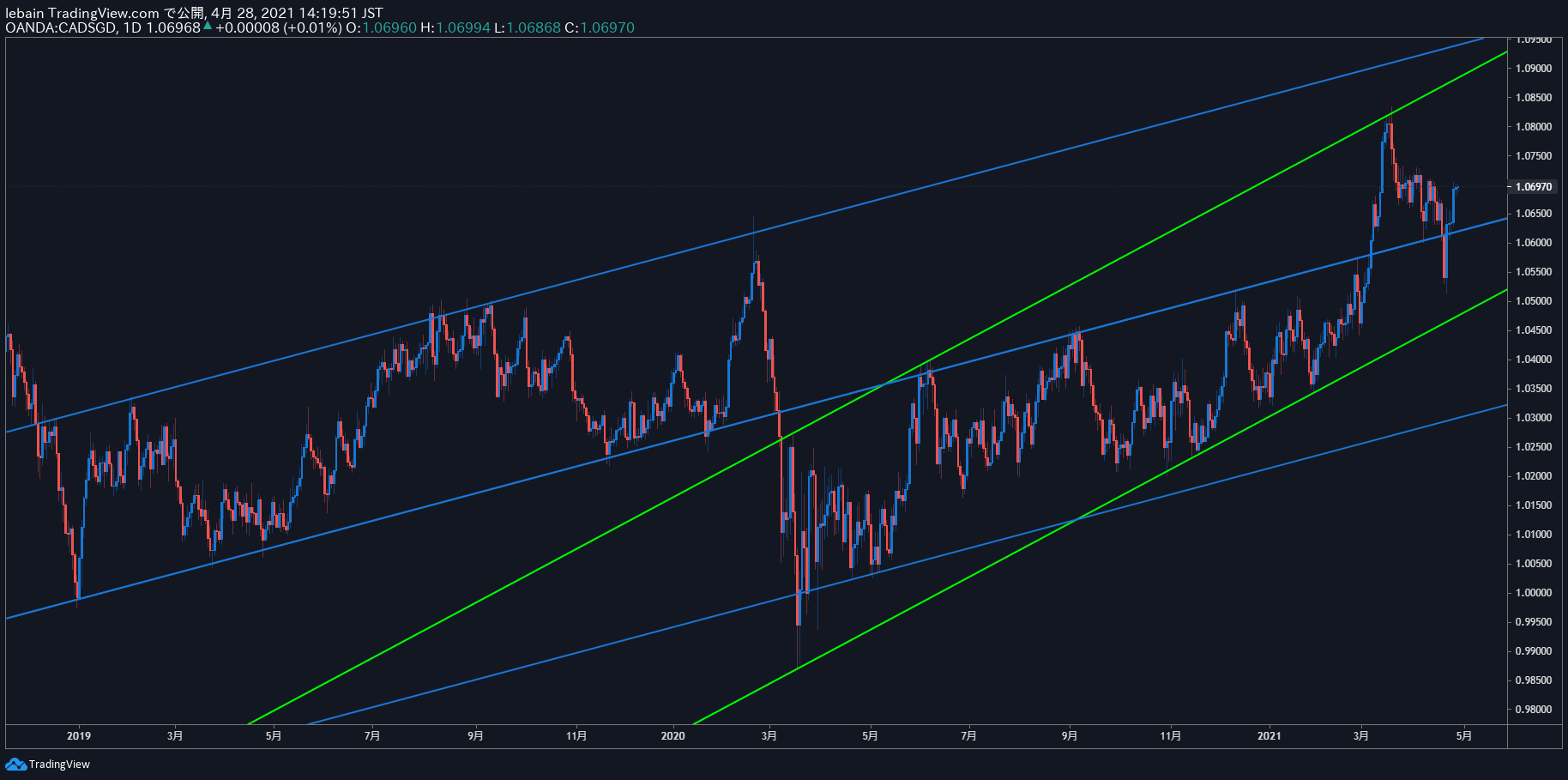Click the 0.99500 price axis label
The width and height of the screenshot is (1568, 780).
click(1534, 622)
